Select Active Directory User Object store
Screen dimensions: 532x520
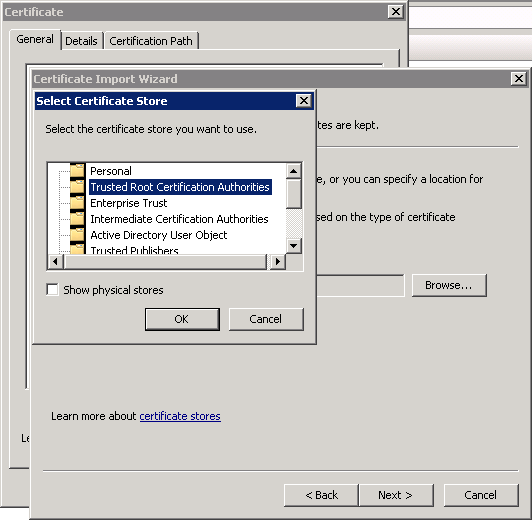click(x=158, y=235)
